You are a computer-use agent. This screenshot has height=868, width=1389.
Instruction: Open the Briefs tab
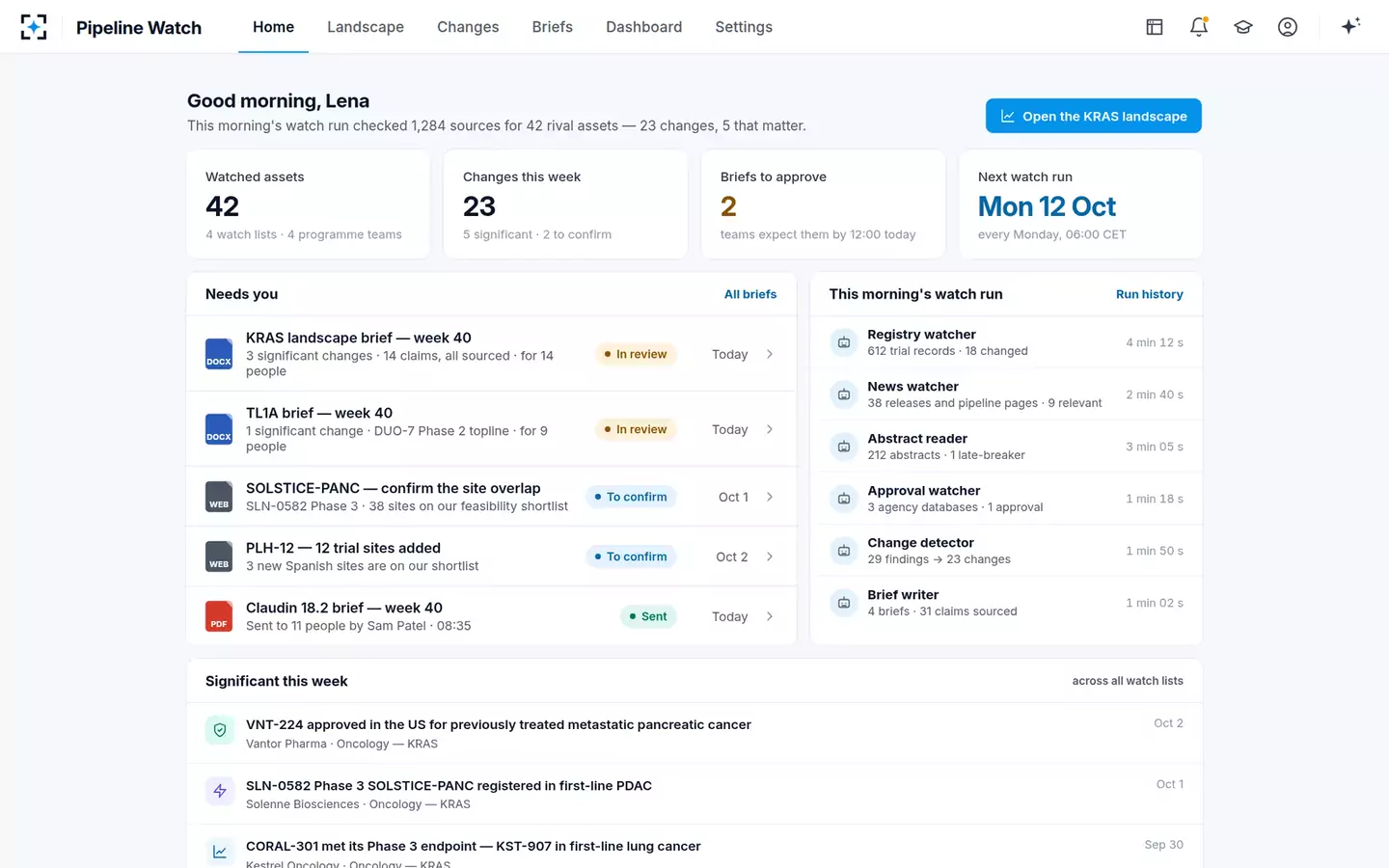tap(553, 27)
